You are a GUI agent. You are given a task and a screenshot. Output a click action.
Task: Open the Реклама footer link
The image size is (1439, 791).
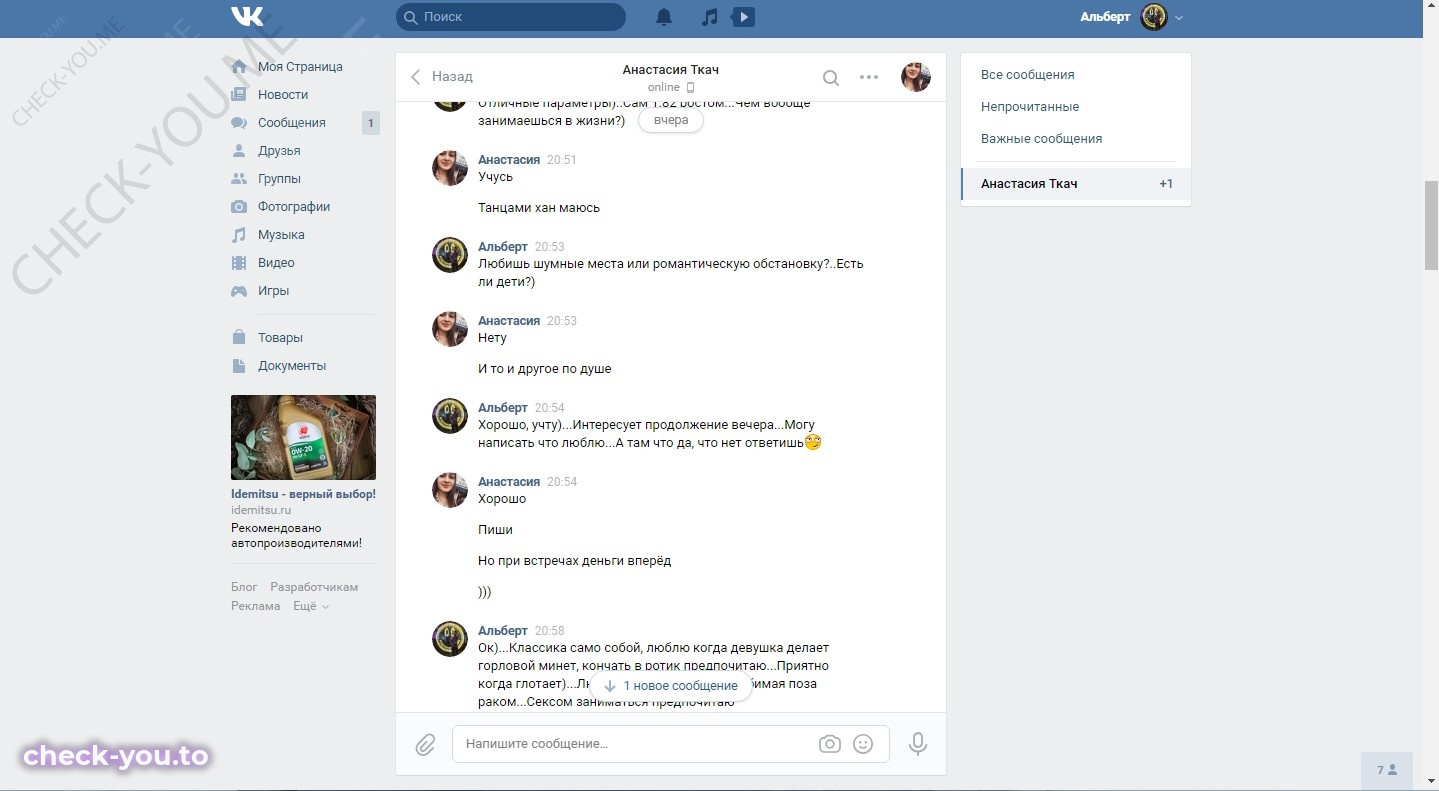(256, 606)
